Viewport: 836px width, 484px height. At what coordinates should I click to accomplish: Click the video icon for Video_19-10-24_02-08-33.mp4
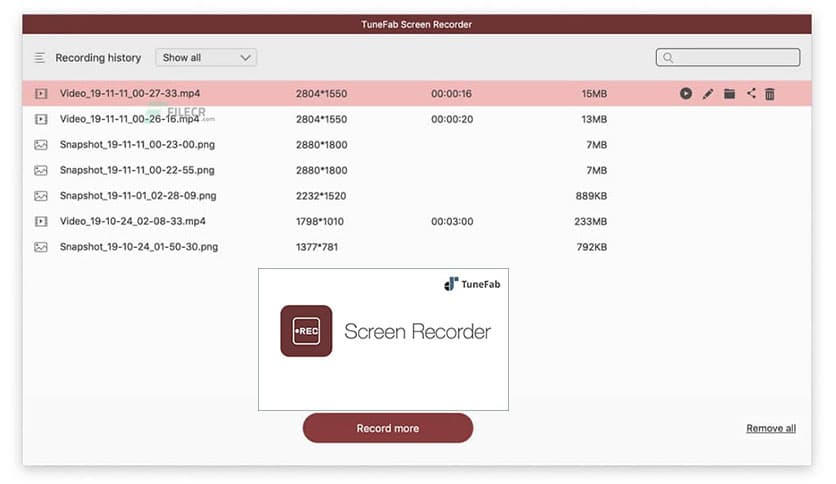[41, 221]
